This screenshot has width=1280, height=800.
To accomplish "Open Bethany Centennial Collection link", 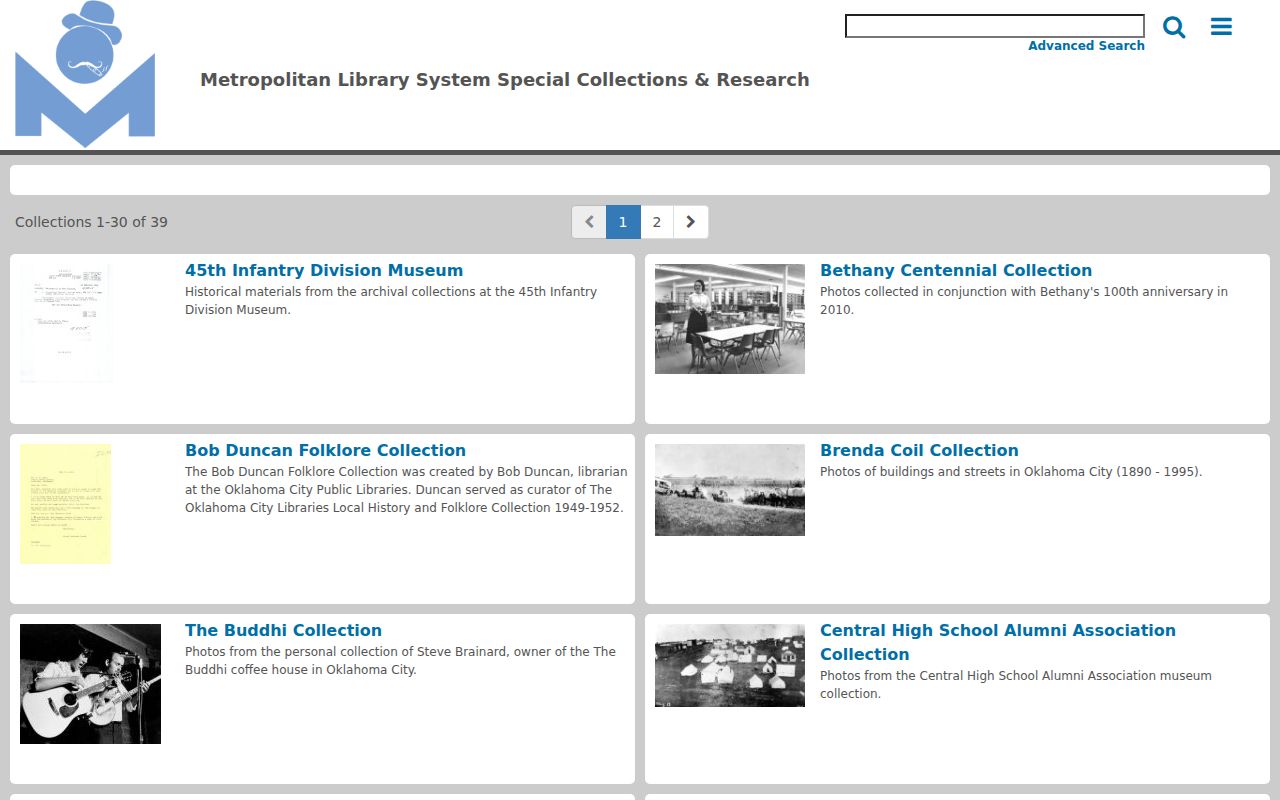I will point(956,270).
